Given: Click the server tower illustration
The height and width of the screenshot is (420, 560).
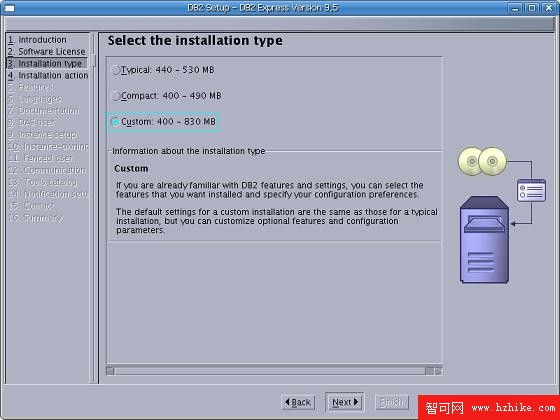Looking at the screenshot, I should 484,240.
